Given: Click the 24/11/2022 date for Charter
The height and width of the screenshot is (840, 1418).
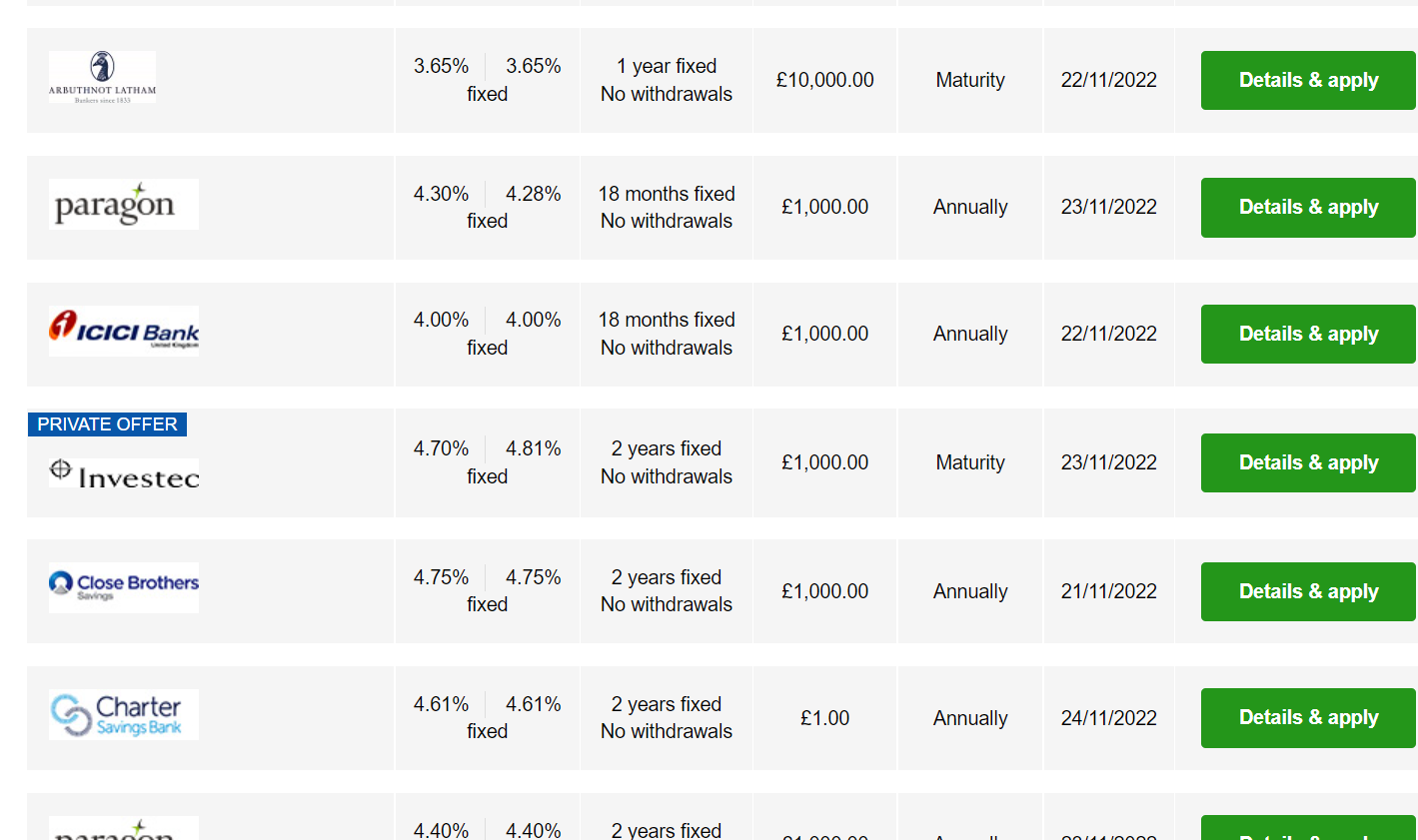Looking at the screenshot, I should coord(1109,718).
